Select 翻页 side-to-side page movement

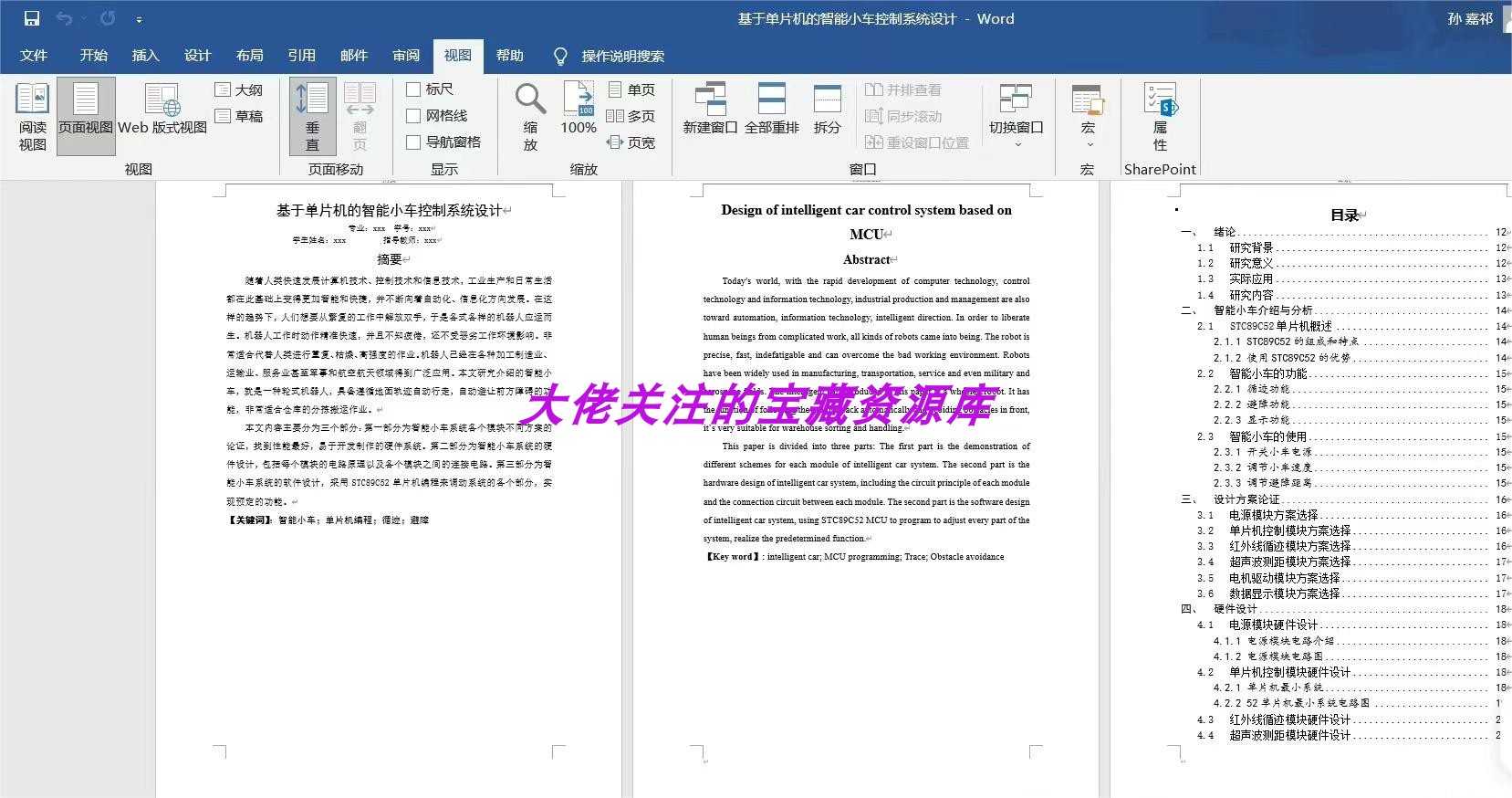(x=360, y=117)
